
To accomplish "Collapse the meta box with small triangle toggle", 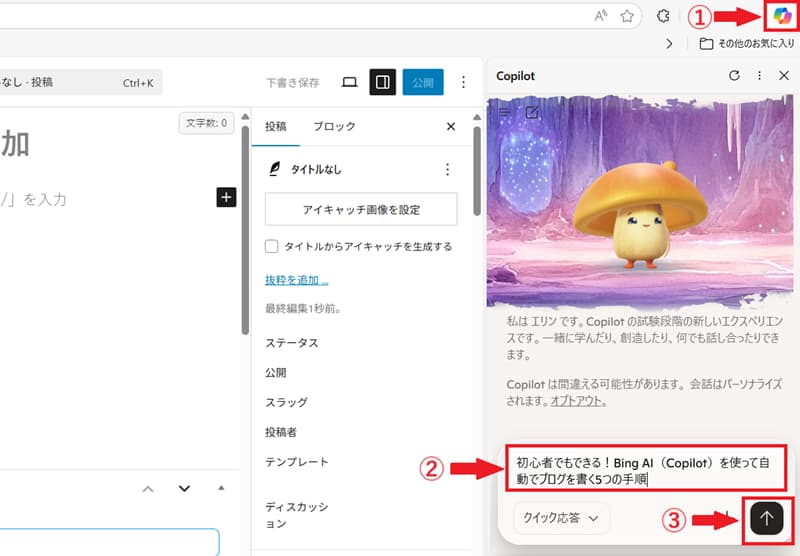I will pyautogui.click(x=221, y=488).
